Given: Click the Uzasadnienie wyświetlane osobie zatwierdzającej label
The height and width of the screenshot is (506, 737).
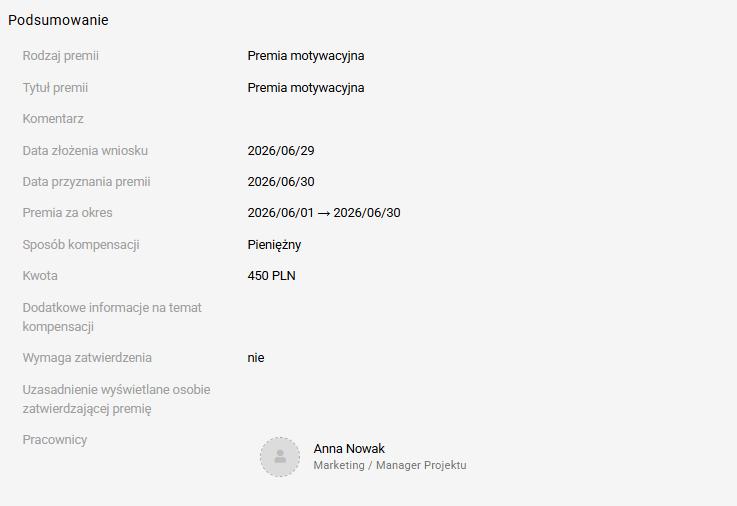Looking at the screenshot, I should [116, 399].
